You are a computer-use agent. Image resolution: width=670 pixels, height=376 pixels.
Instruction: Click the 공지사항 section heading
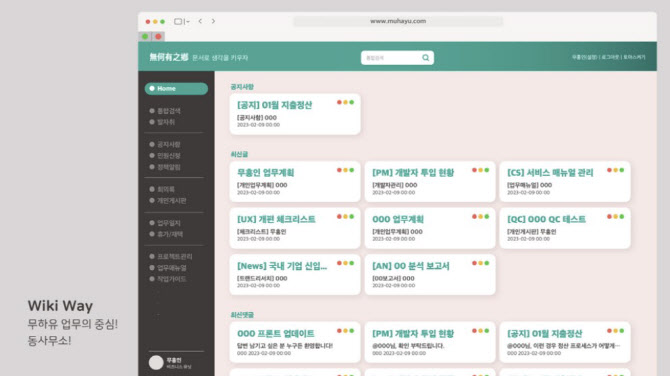tap(242, 87)
